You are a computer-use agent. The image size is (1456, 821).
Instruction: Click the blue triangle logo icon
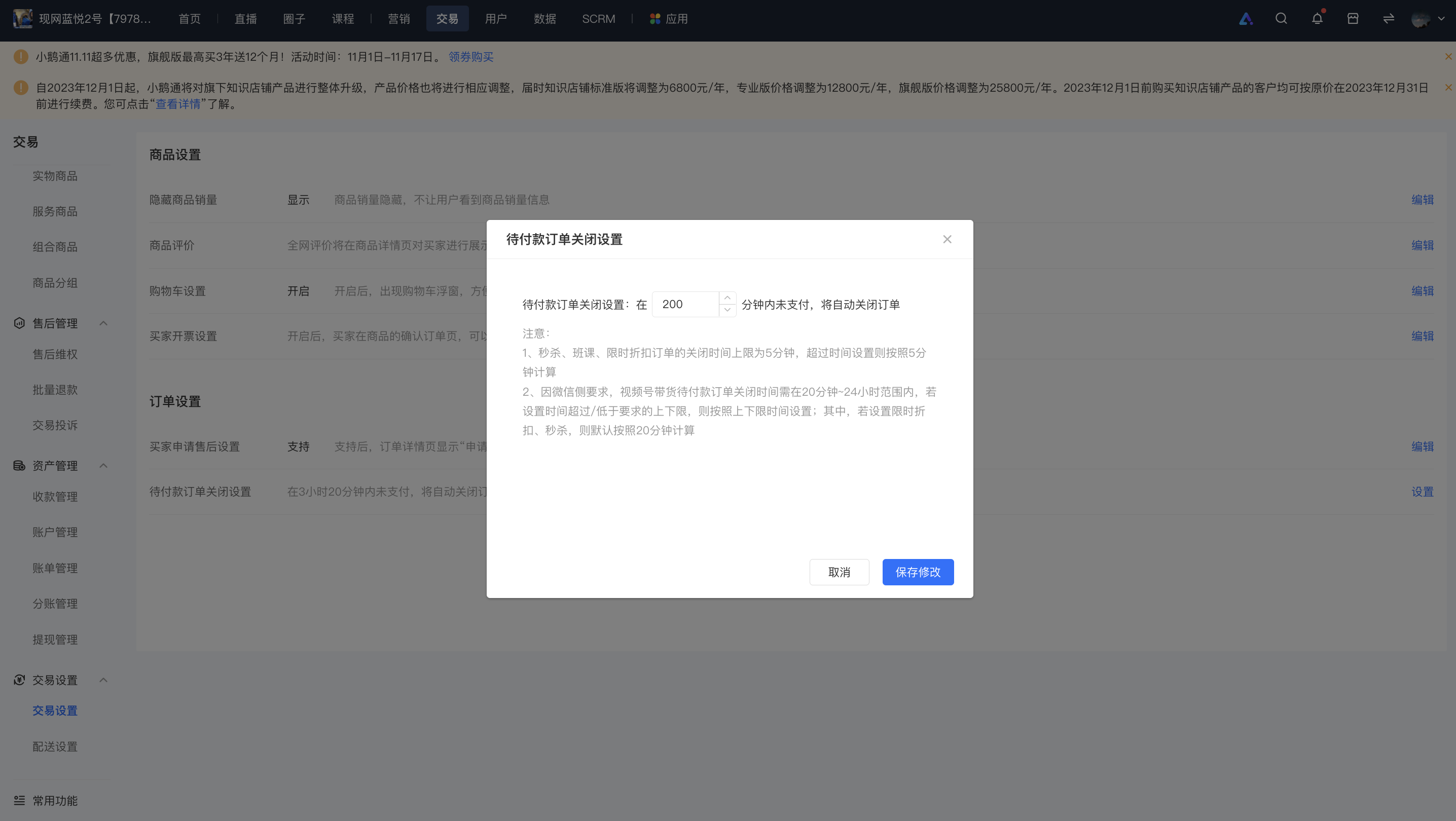tap(1246, 19)
